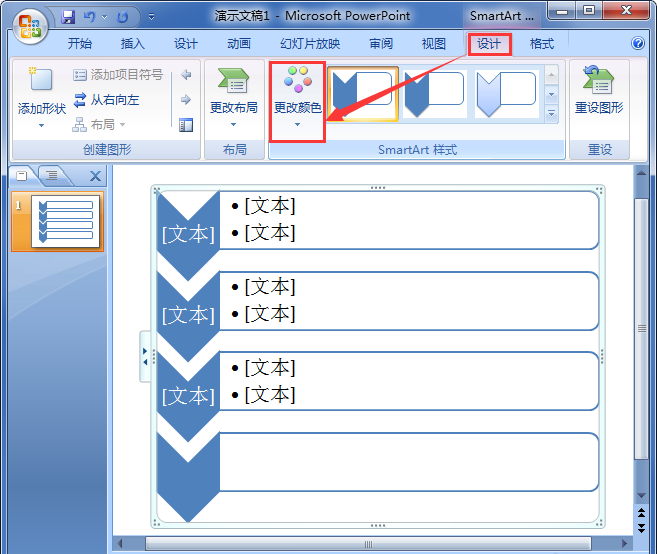Open the 审阅 ribbon tab
The width and height of the screenshot is (657, 554).
pyautogui.click(x=381, y=44)
